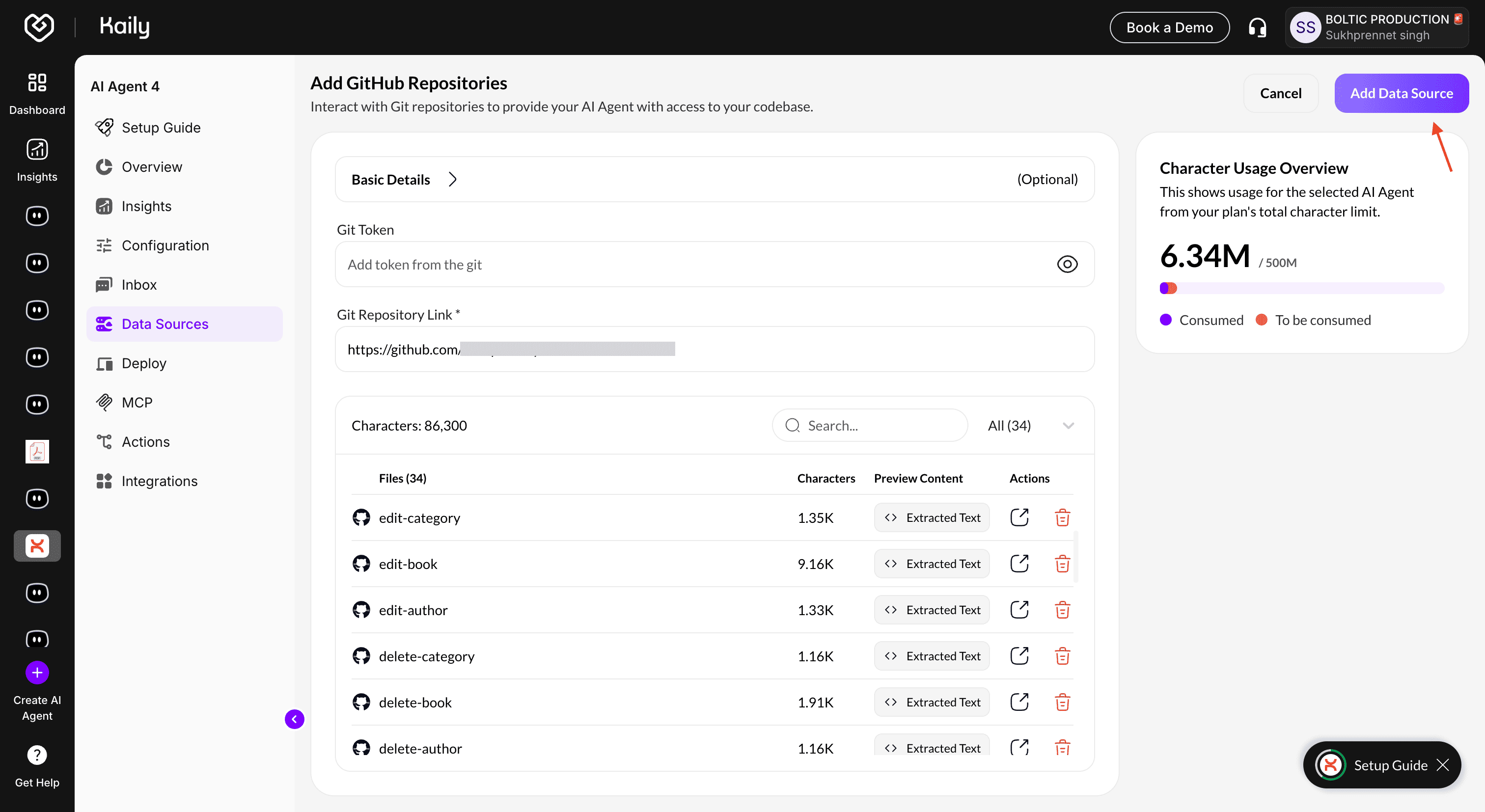Viewport: 1485px width, 812px height.
Task: Close the Setup Guide floating widget
Action: coord(1443,765)
